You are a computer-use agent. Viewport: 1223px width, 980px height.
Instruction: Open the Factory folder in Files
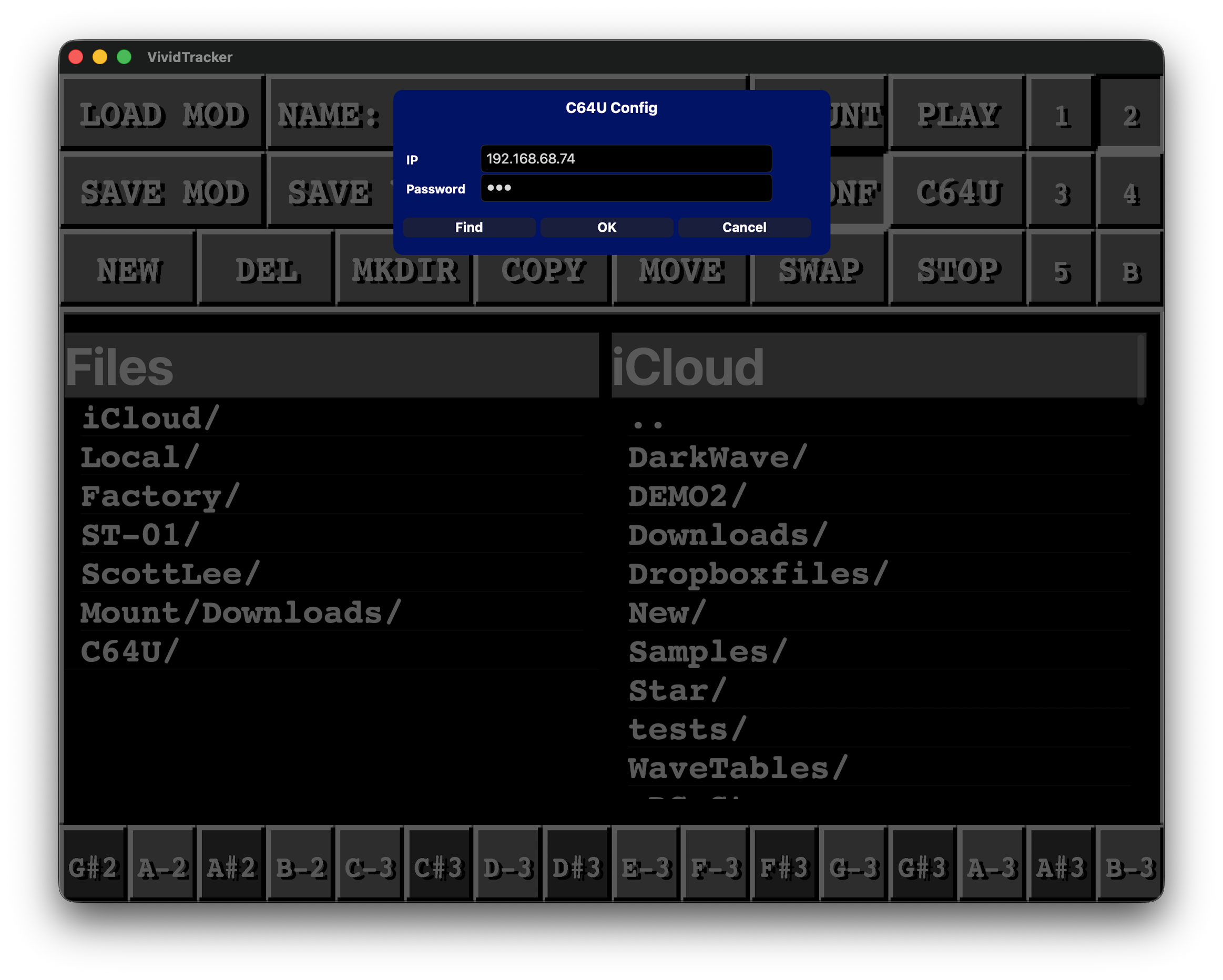160,496
